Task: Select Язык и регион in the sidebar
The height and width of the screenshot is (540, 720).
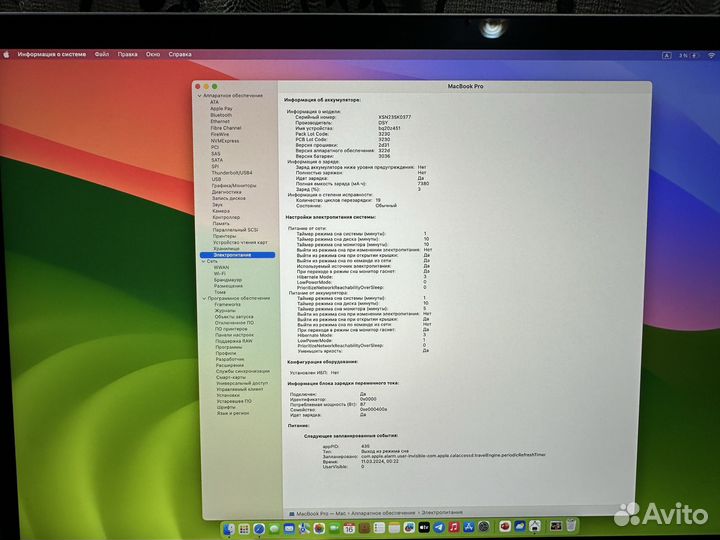Action: pos(233,413)
